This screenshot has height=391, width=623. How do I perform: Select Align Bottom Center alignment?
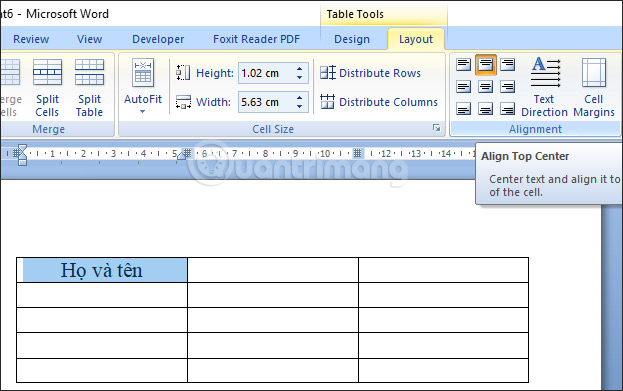coord(486,108)
